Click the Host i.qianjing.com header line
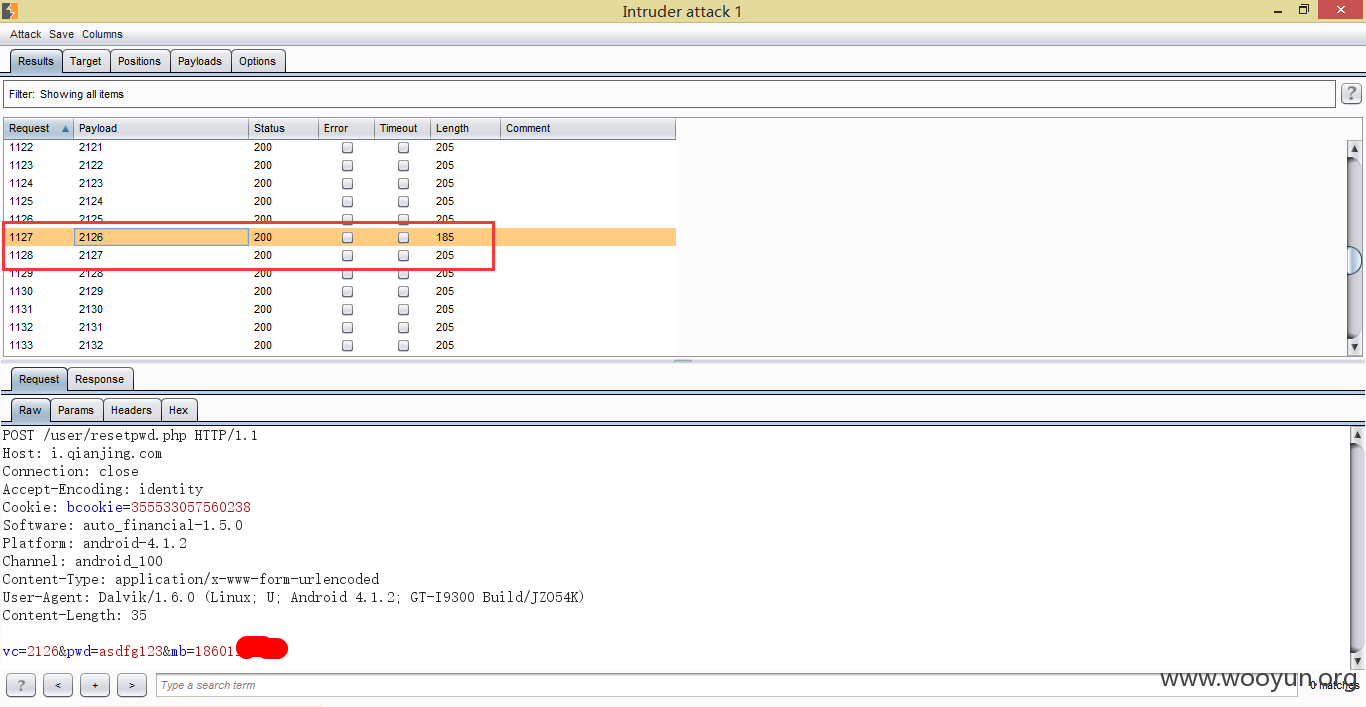Image resolution: width=1366 pixels, height=707 pixels. [x=82, y=453]
